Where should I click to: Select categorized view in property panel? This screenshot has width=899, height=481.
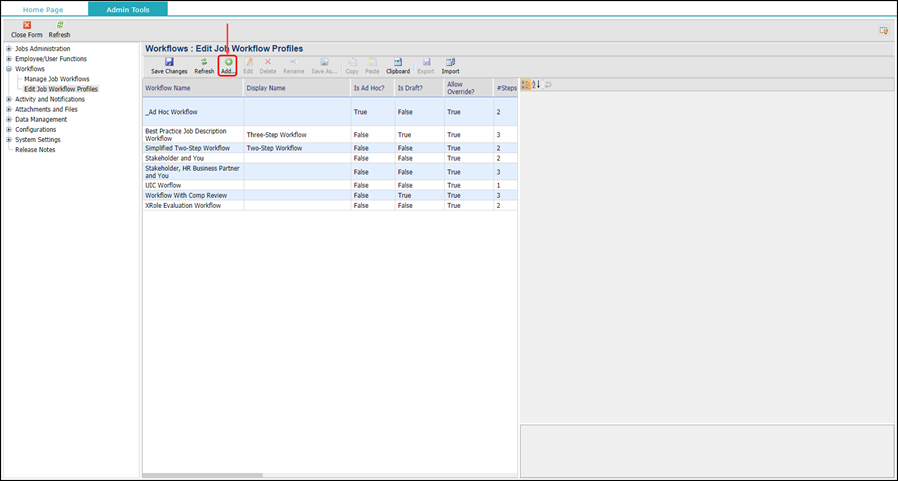tap(526, 85)
